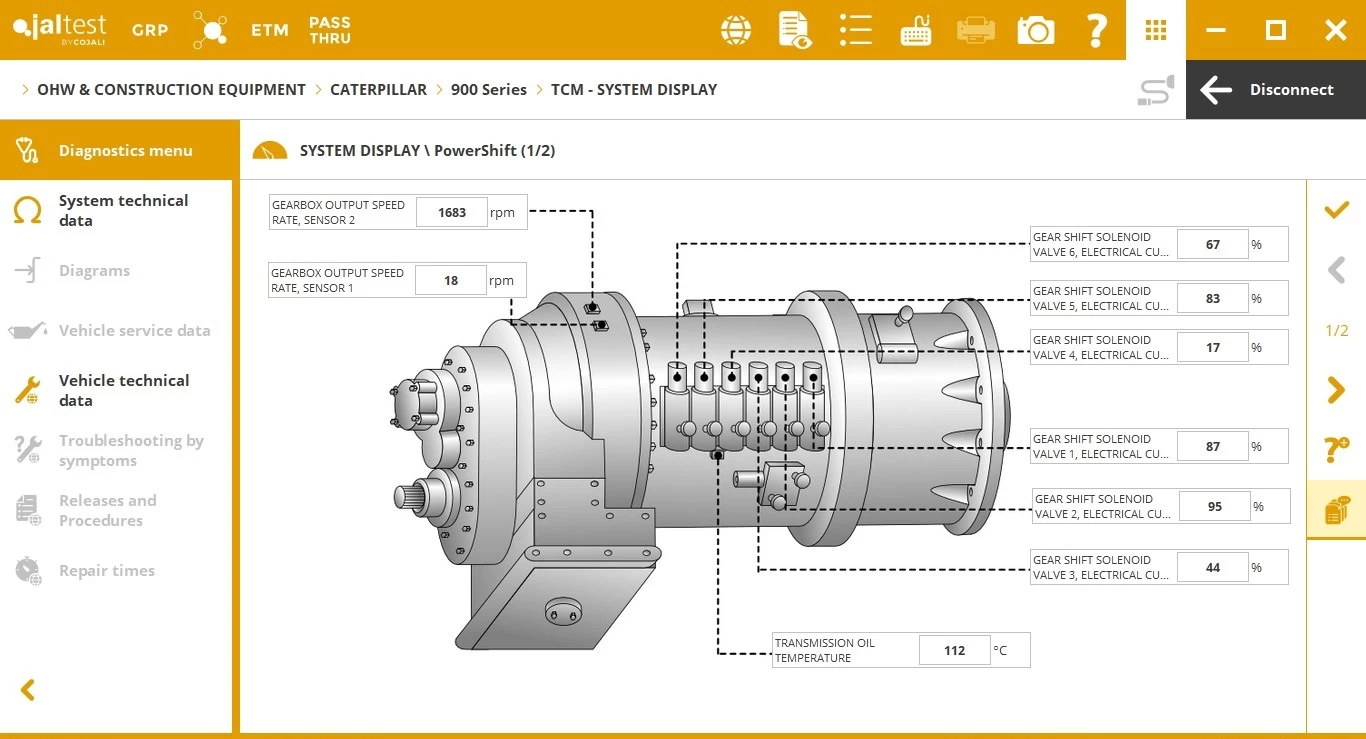Click the clipboard notes icon on right sidebar
This screenshot has width=1366, height=739.
click(x=1336, y=511)
